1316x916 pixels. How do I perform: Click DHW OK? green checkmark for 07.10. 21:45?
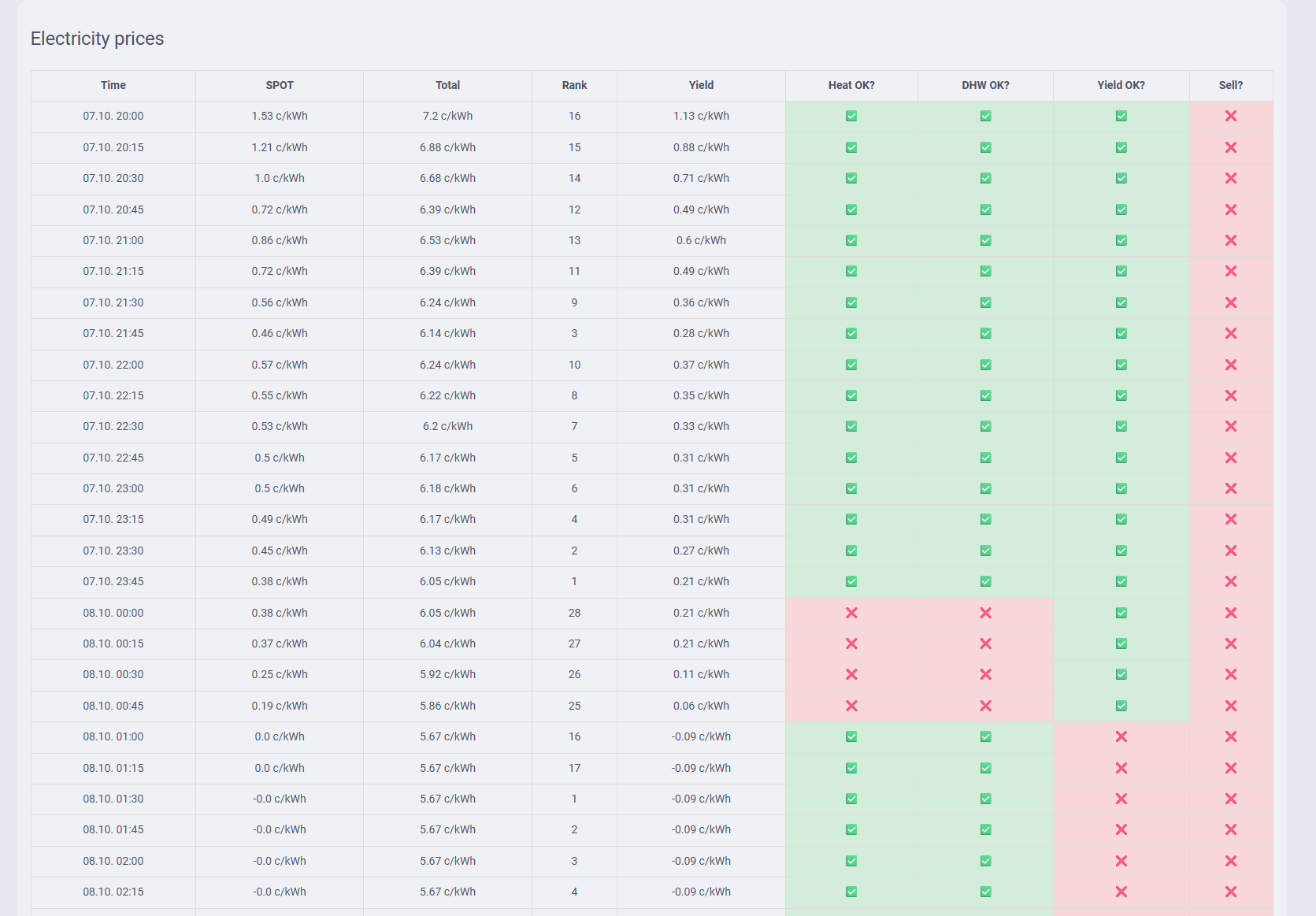[x=985, y=334]
